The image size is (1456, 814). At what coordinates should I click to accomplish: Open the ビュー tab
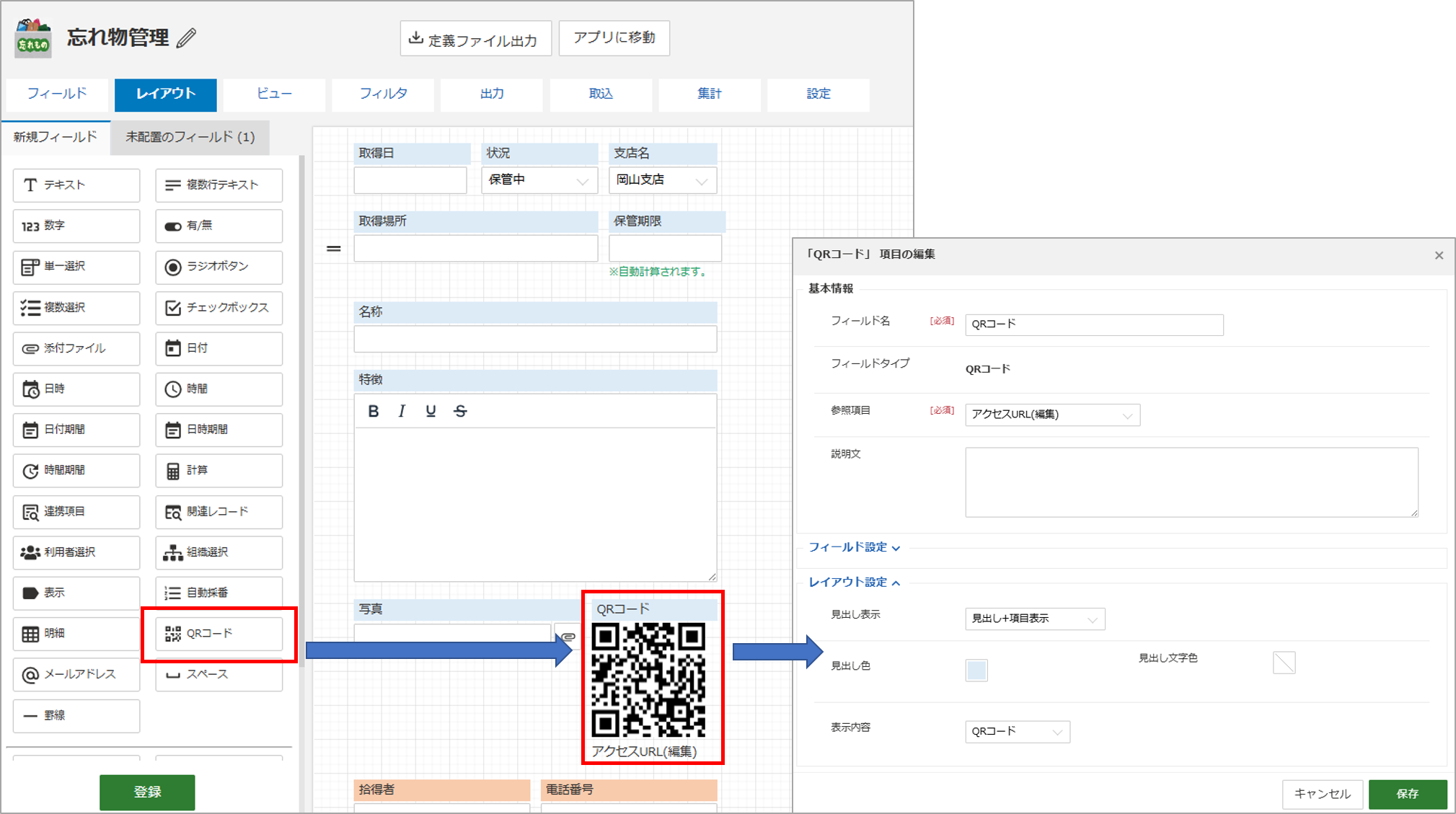tap(275, 94)
